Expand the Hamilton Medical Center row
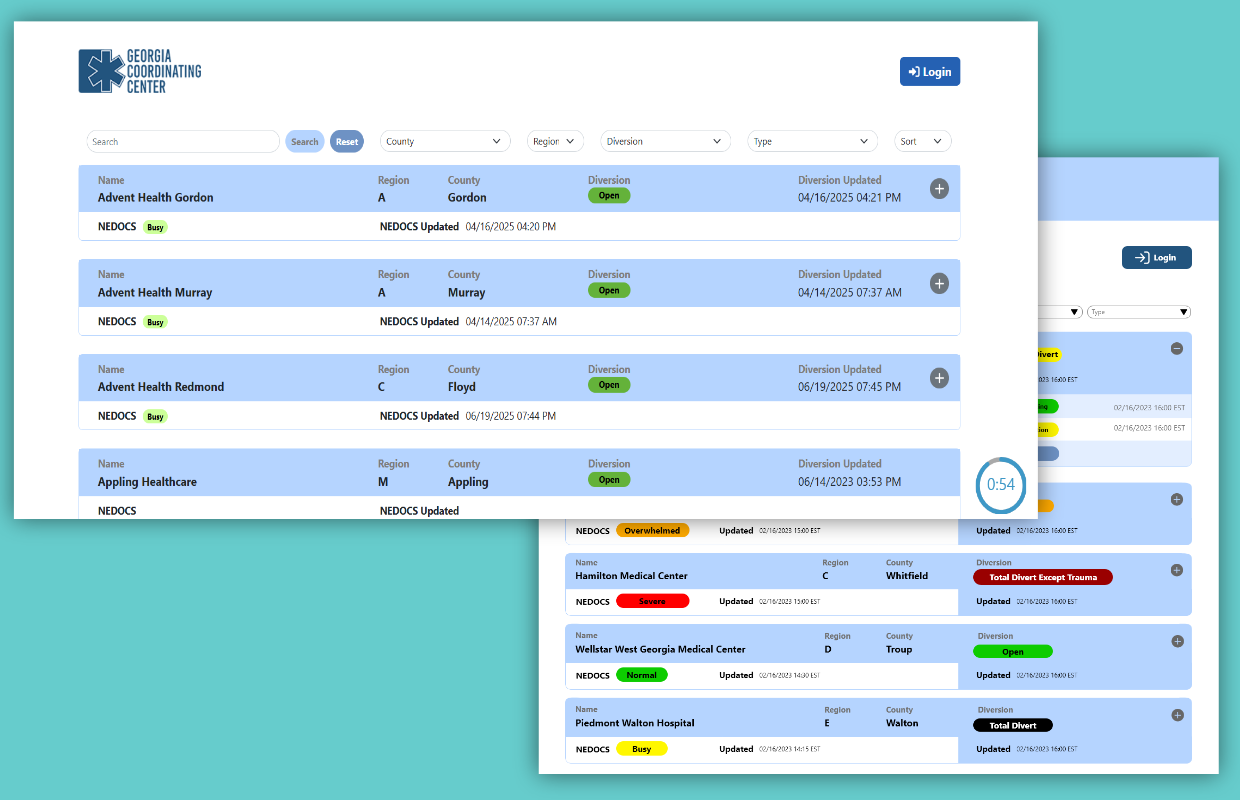The height and width of the screenshot is (800, 1240). pos(1177,570)
